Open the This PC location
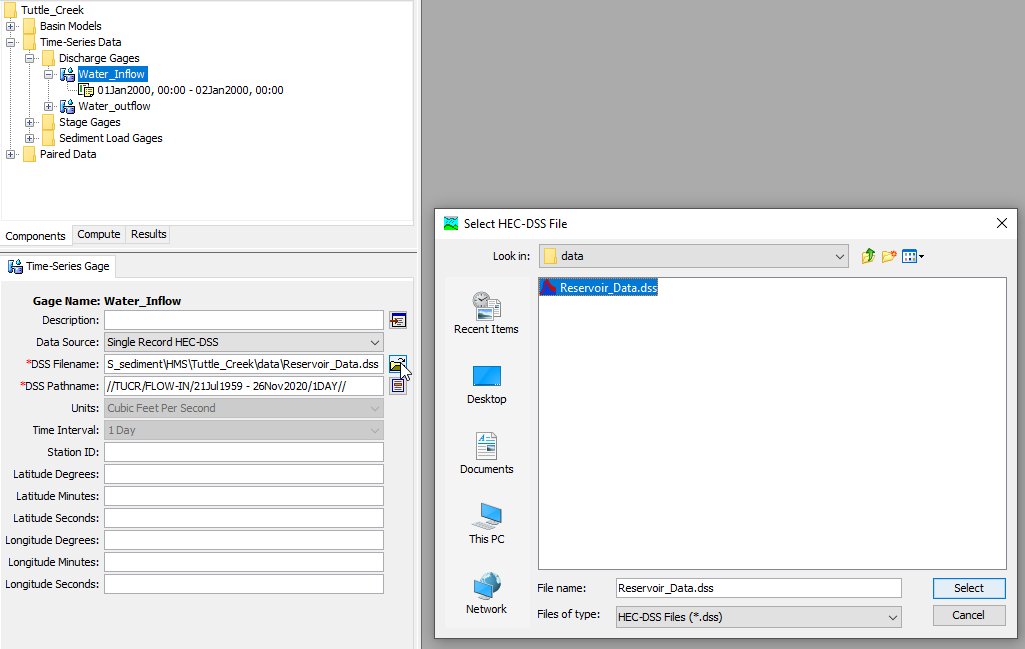 (486, 523)
